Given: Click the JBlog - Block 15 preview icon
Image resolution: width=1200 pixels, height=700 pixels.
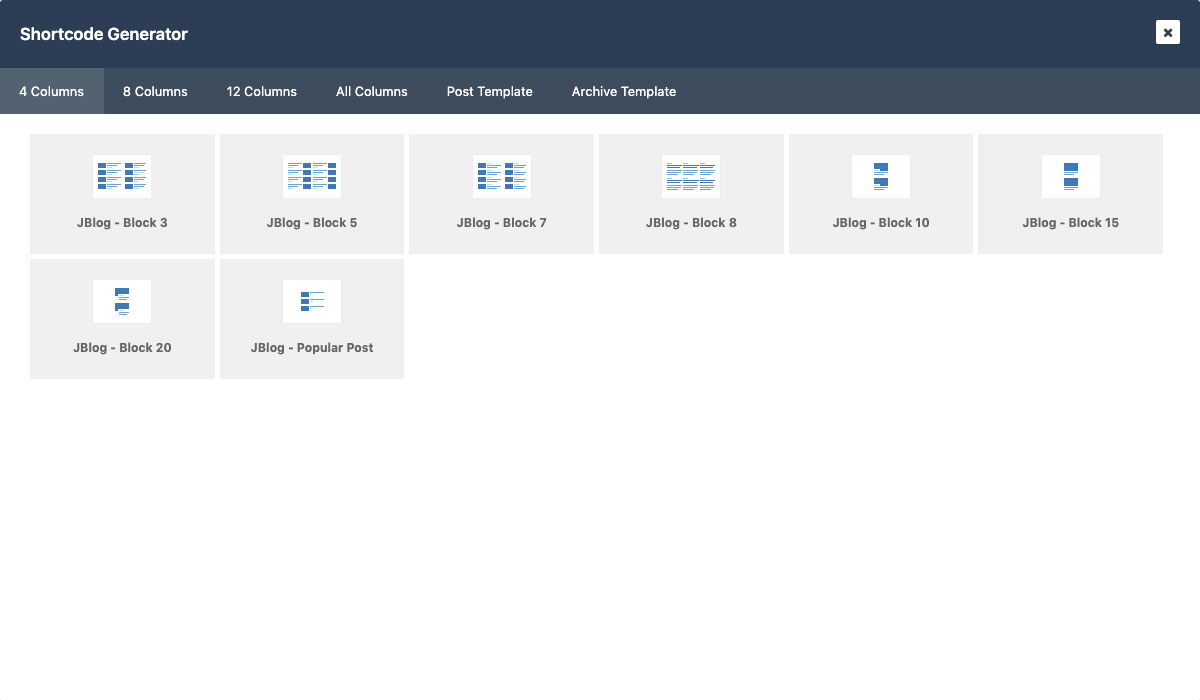Looking at the screenshot, I should (1070, 176).
